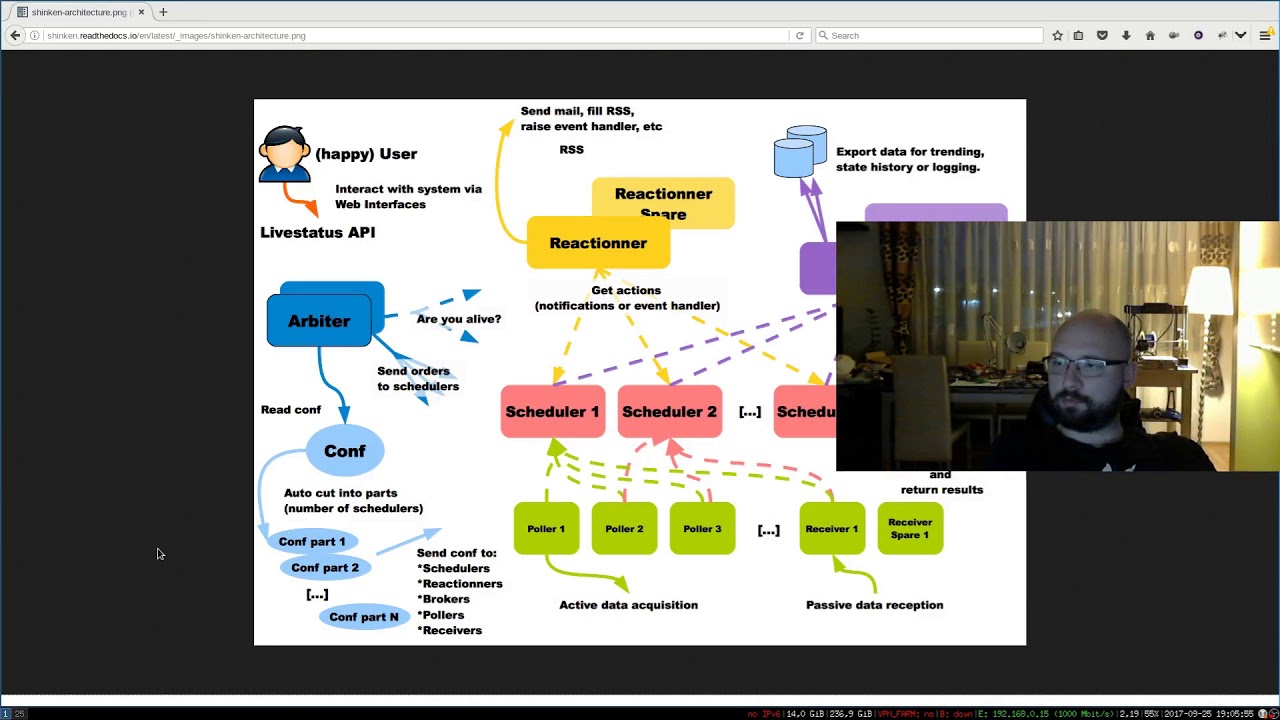Click the blue Conf ellipse

click(345, 451)
